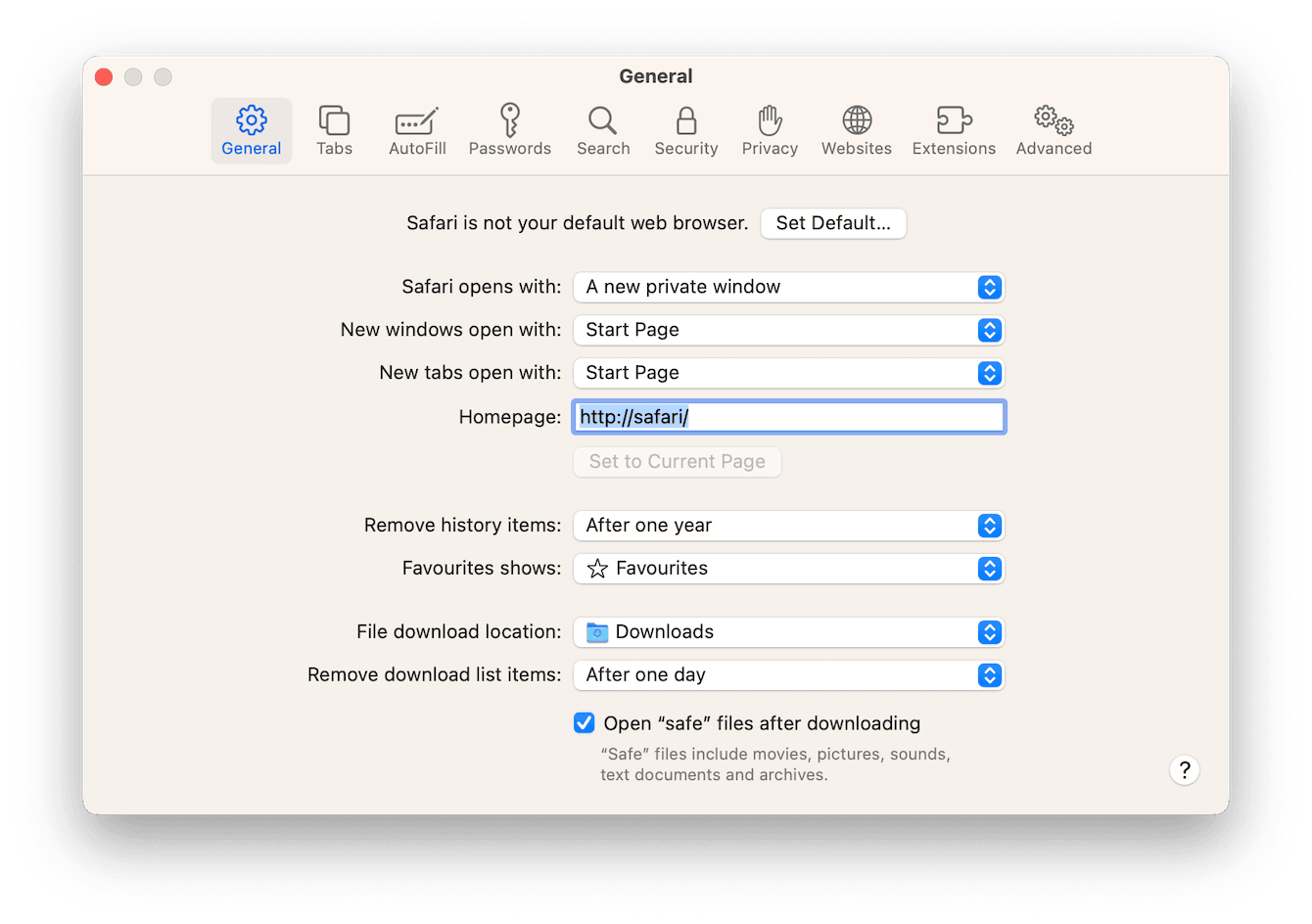Viewport: 1312px width, 924px height.
Task: Open the Privacy preferences pane
Action: (x=770, y=130)
